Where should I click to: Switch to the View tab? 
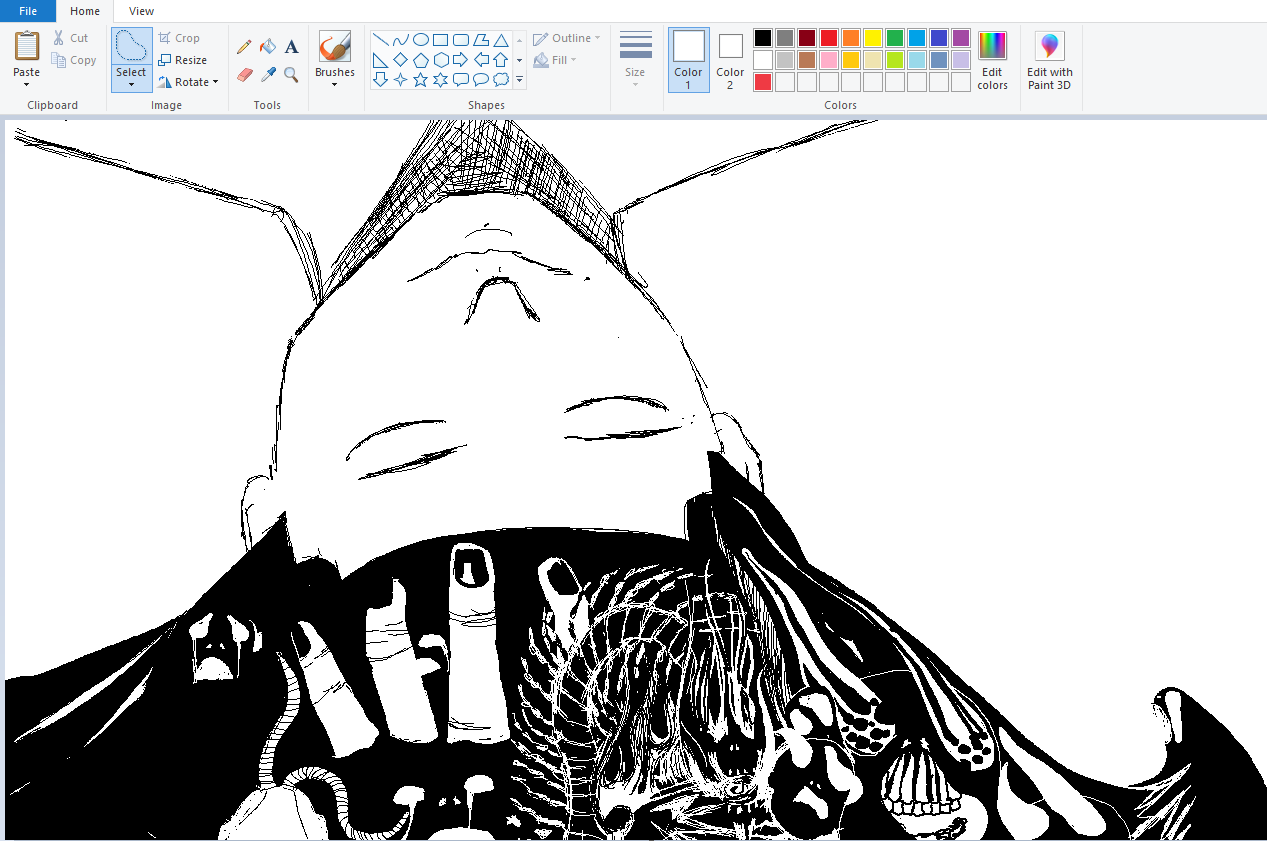[141, 11]
